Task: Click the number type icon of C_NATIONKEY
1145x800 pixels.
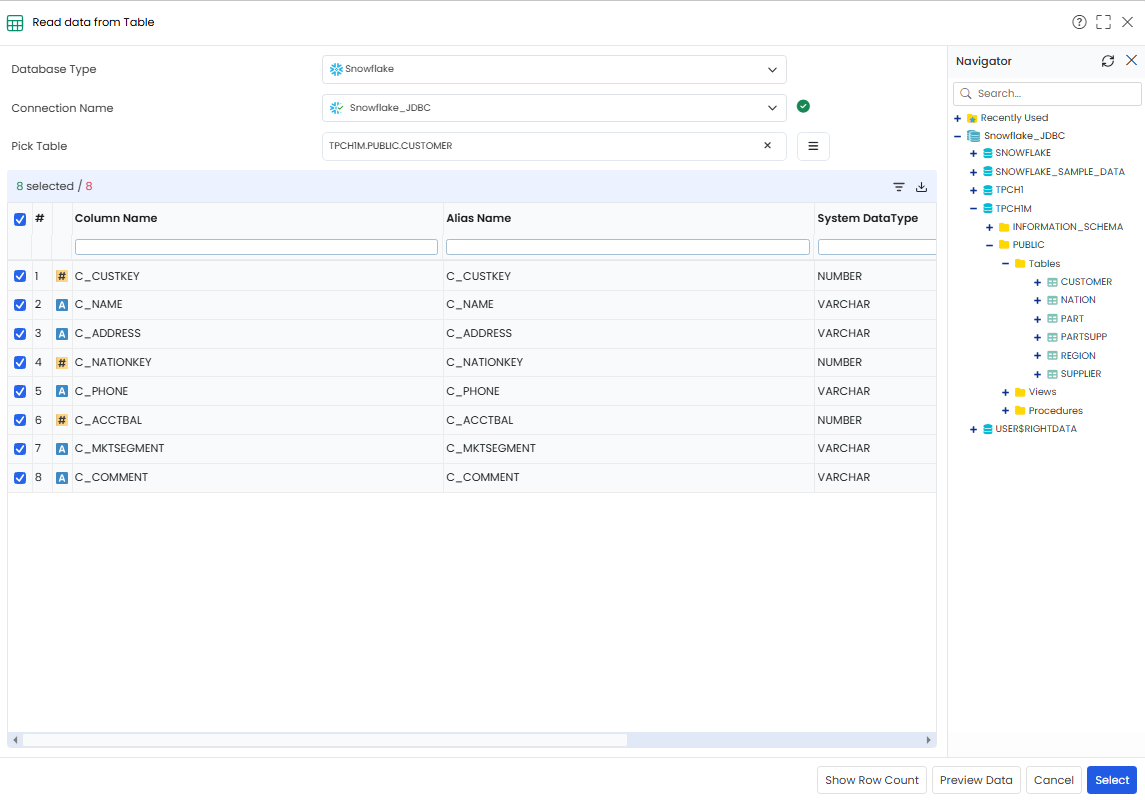Action: click(62, 362)
